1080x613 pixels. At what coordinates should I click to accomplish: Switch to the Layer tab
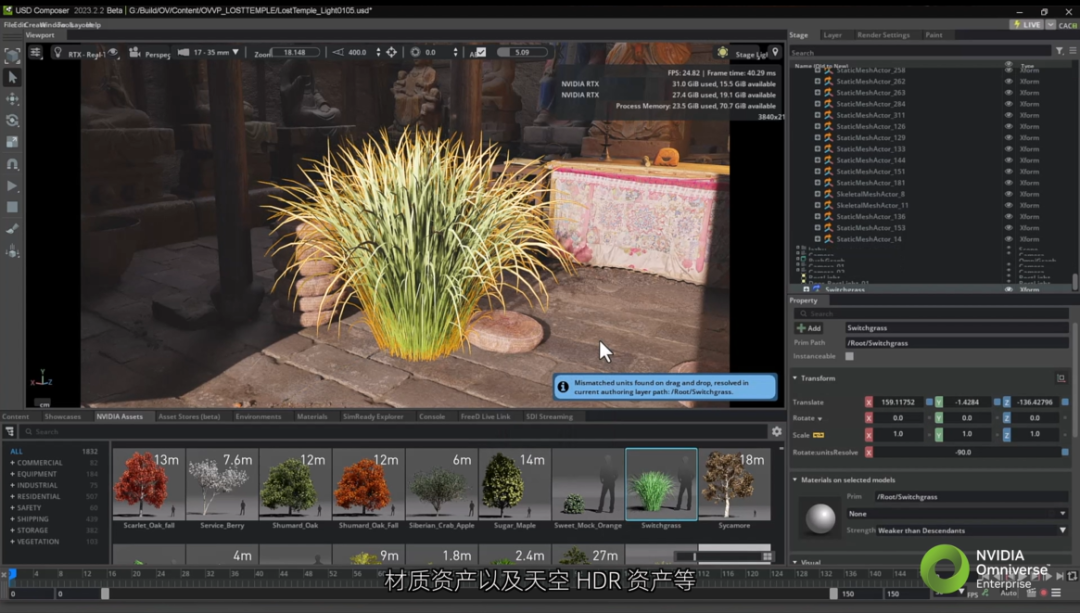[832, 35]
